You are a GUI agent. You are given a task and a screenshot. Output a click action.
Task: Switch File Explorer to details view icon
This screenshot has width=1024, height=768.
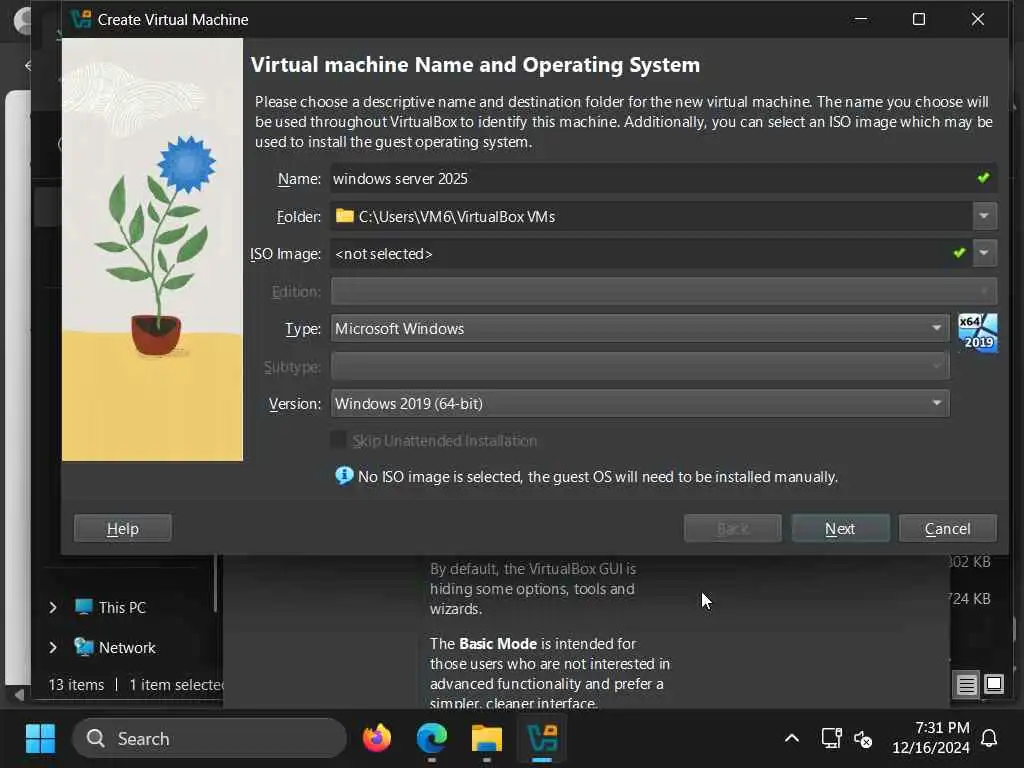[x=967, y=684]
